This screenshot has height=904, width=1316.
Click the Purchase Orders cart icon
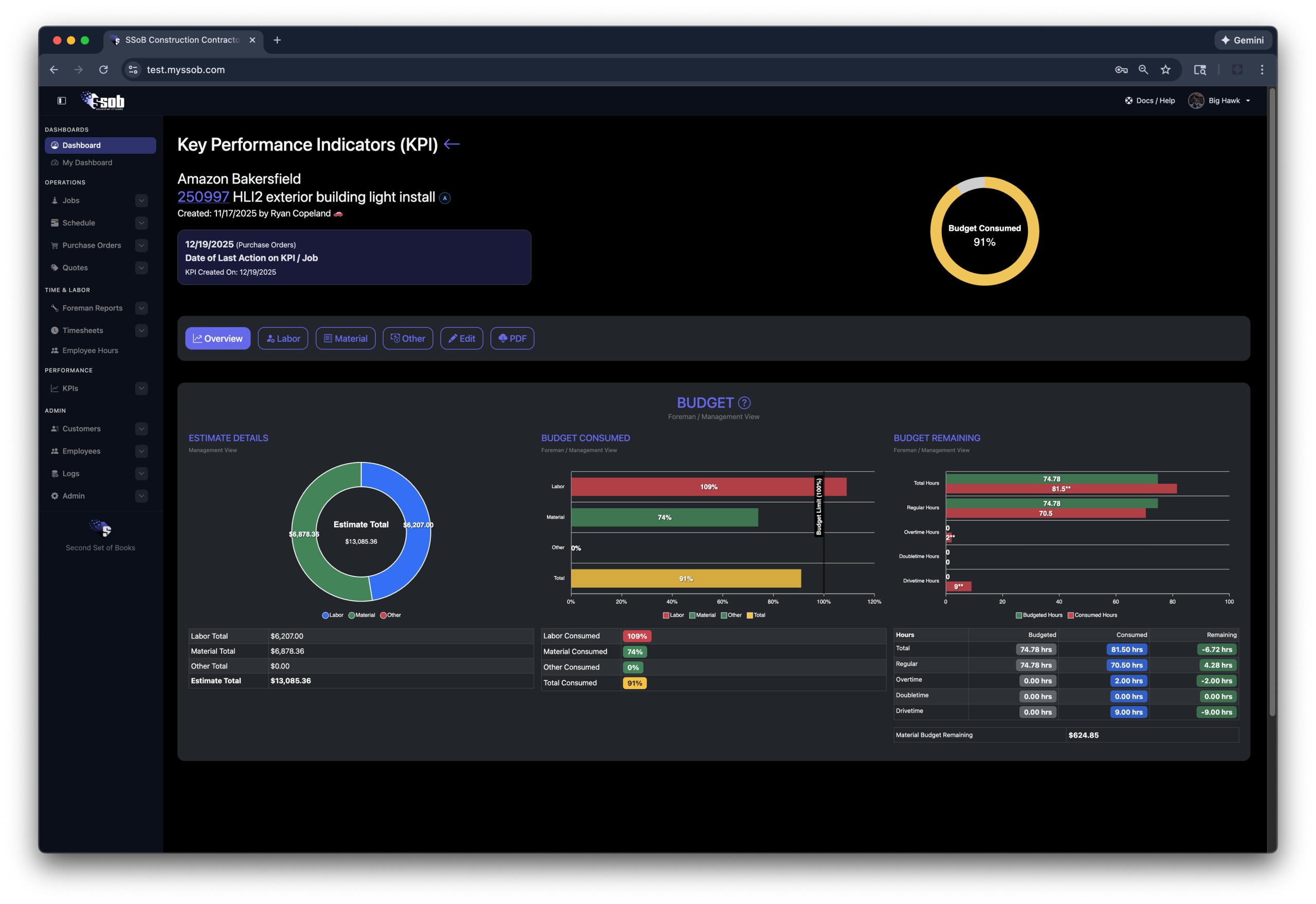tap(54, 245)
